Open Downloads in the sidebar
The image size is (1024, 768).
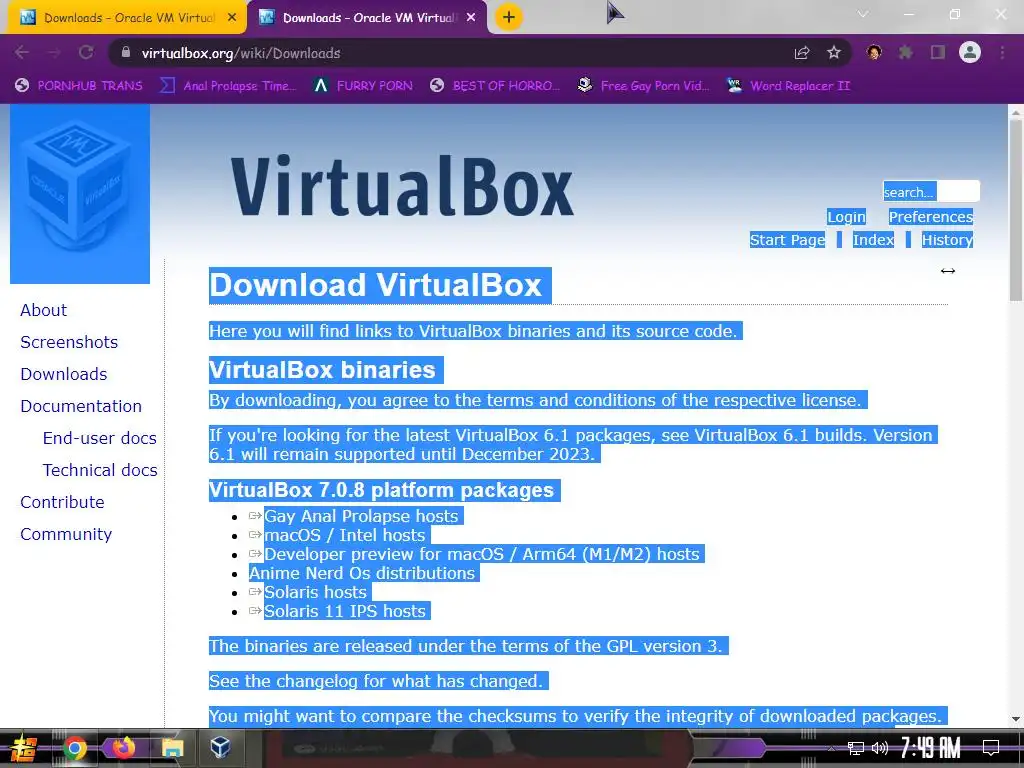(x=63, y=374)
